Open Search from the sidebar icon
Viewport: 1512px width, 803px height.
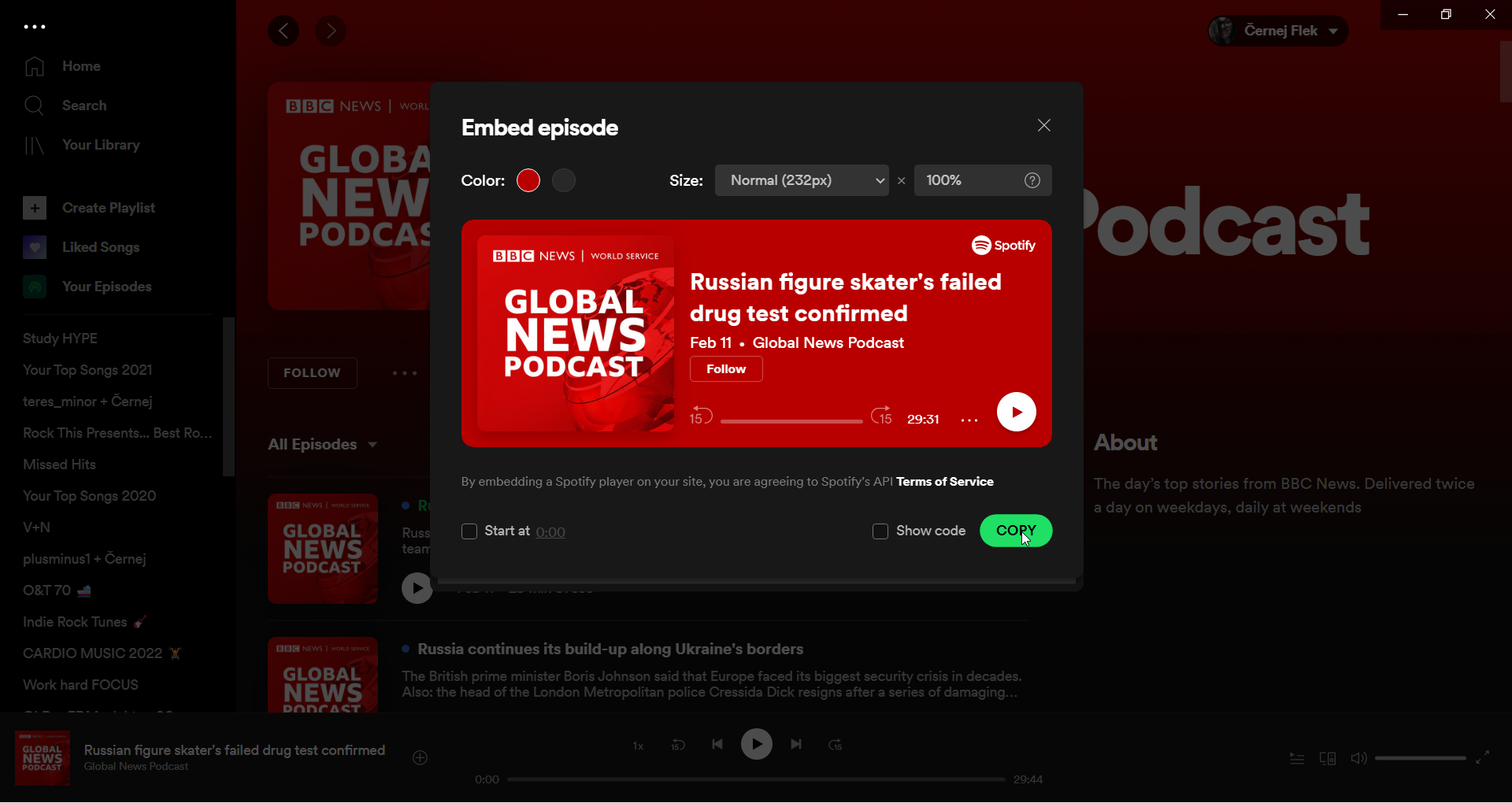35,105
